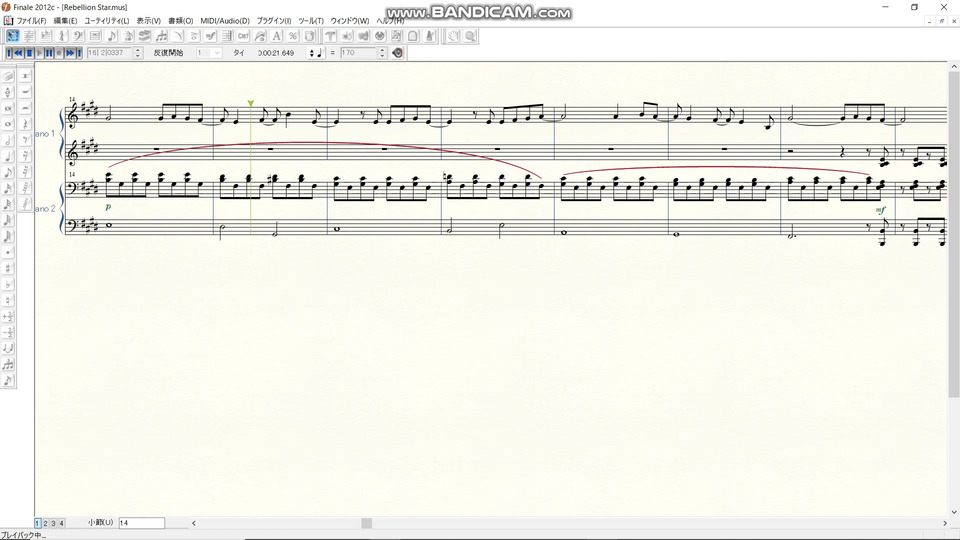
Task: Click the horizontal scrollbar thumb
Action: (367, 523)
